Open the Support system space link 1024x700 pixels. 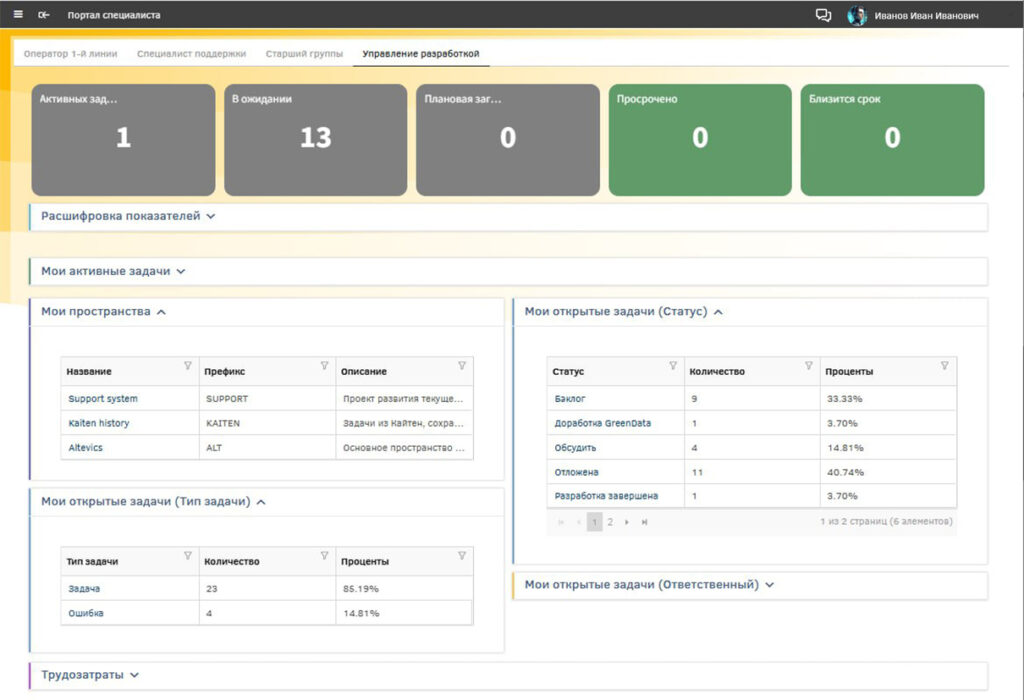[x=102, y=399]
